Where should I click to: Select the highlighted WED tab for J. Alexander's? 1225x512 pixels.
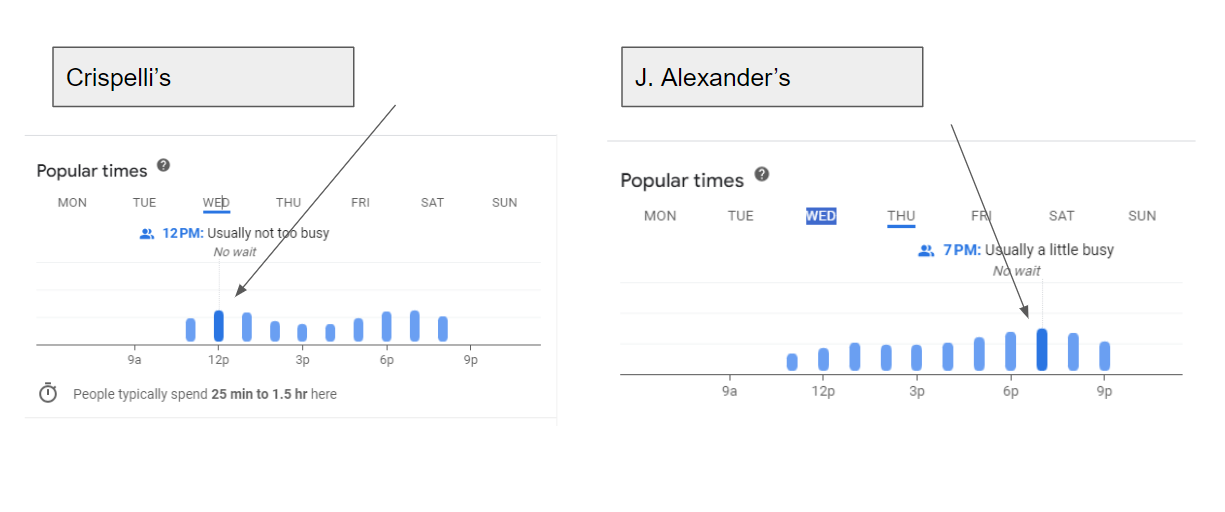tap(821, 216)
